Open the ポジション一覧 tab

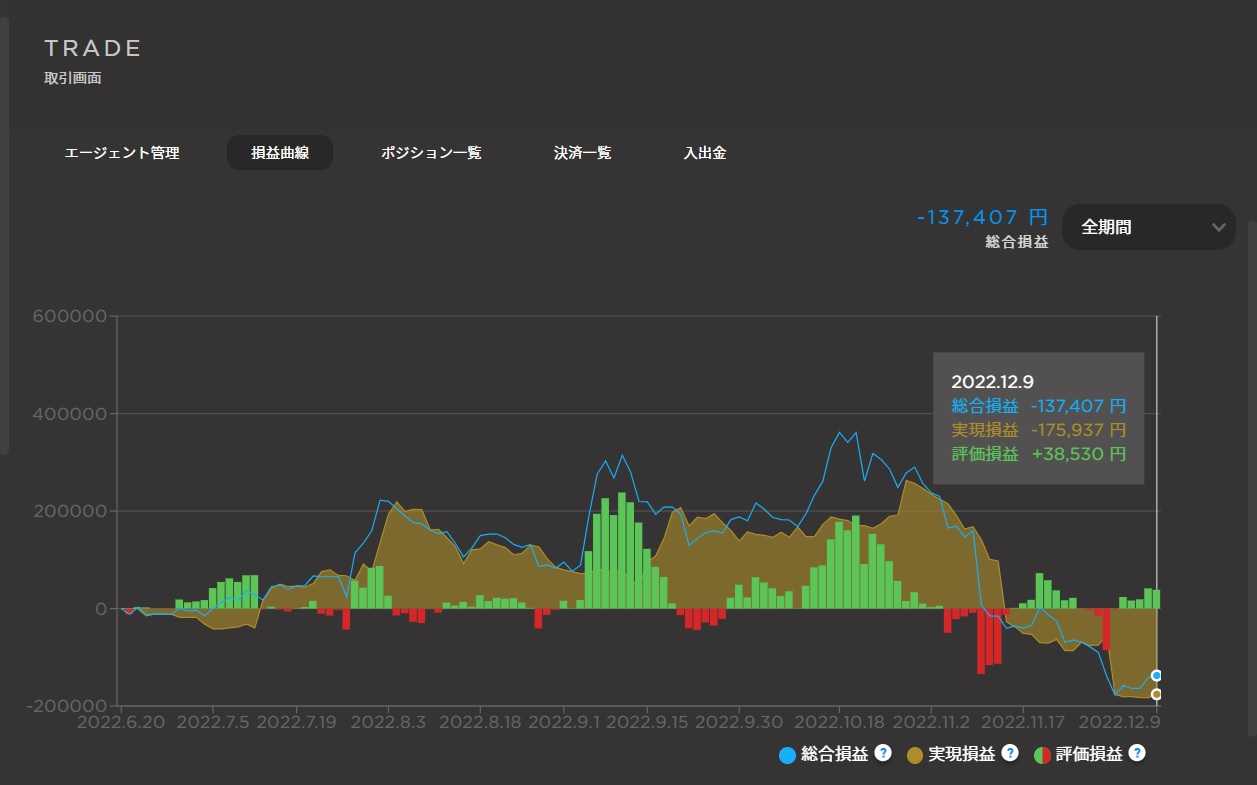coord(431,153)
